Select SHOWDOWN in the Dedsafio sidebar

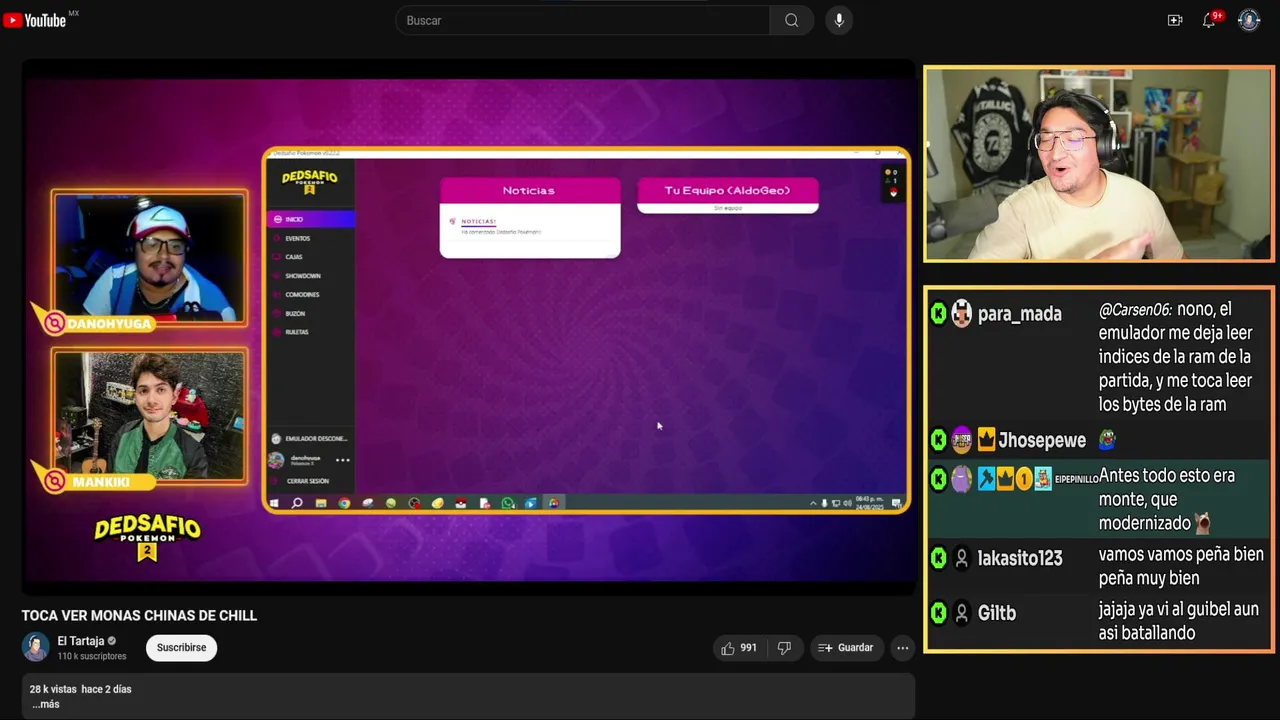[x=310, y=275]
